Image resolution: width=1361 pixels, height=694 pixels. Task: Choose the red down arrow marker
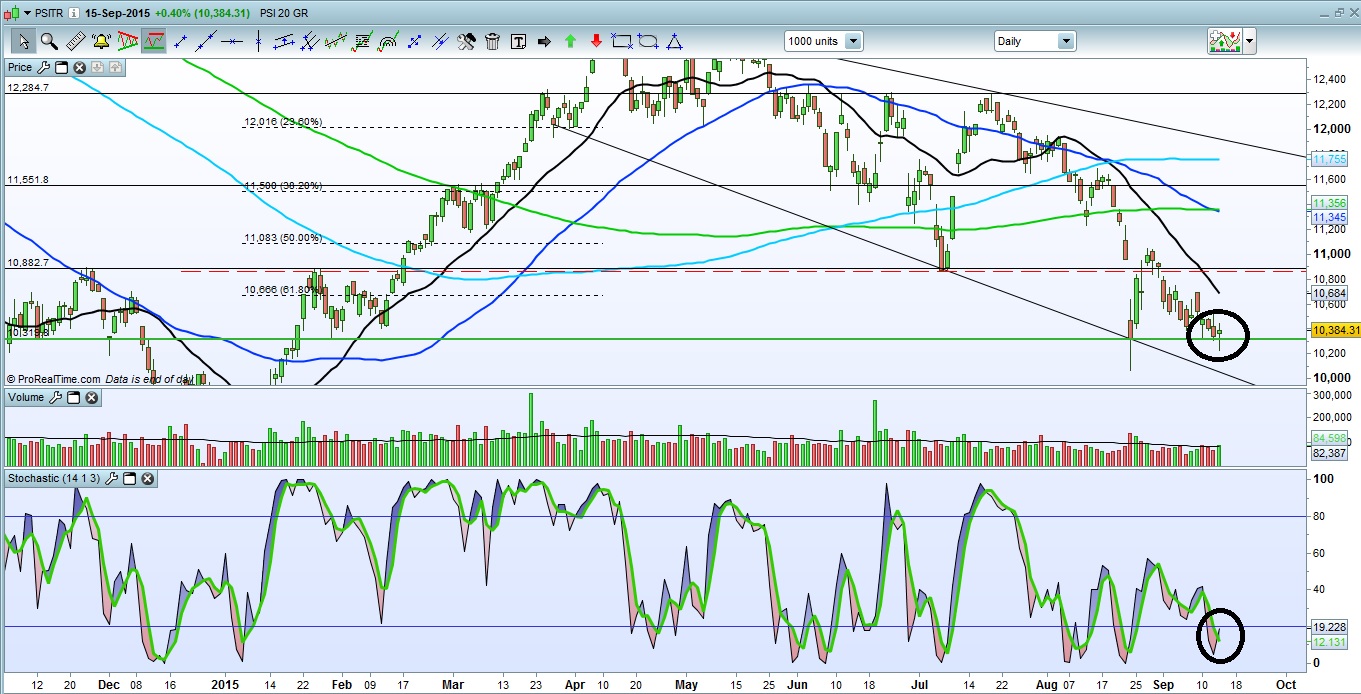click(x=596, y=41)
